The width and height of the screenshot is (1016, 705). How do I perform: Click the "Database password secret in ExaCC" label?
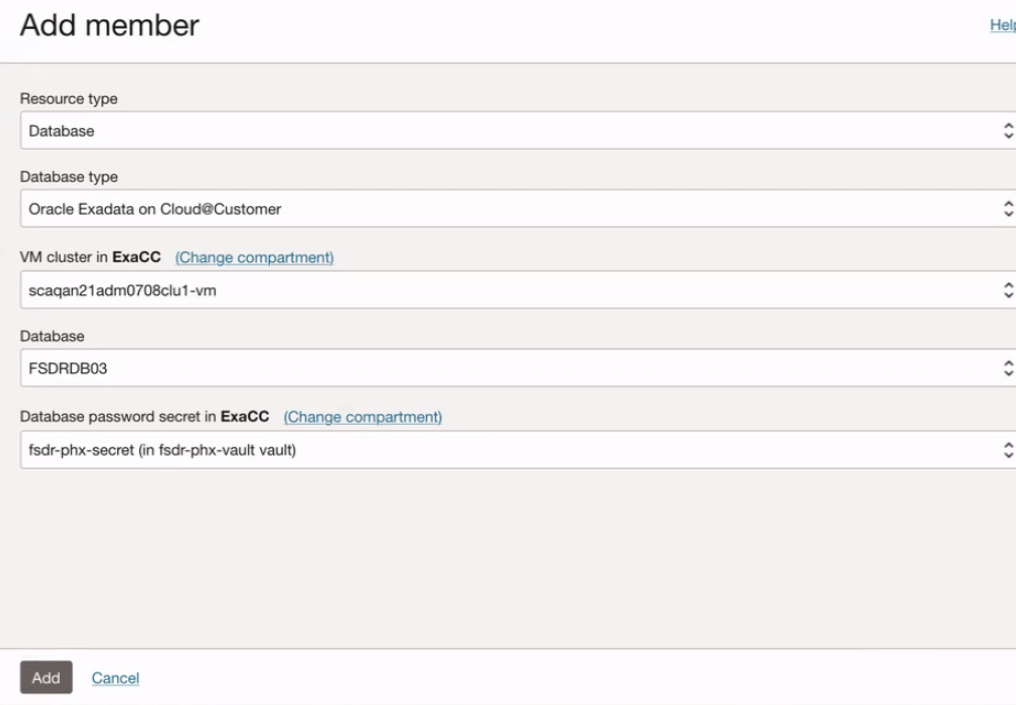point(144,417)
